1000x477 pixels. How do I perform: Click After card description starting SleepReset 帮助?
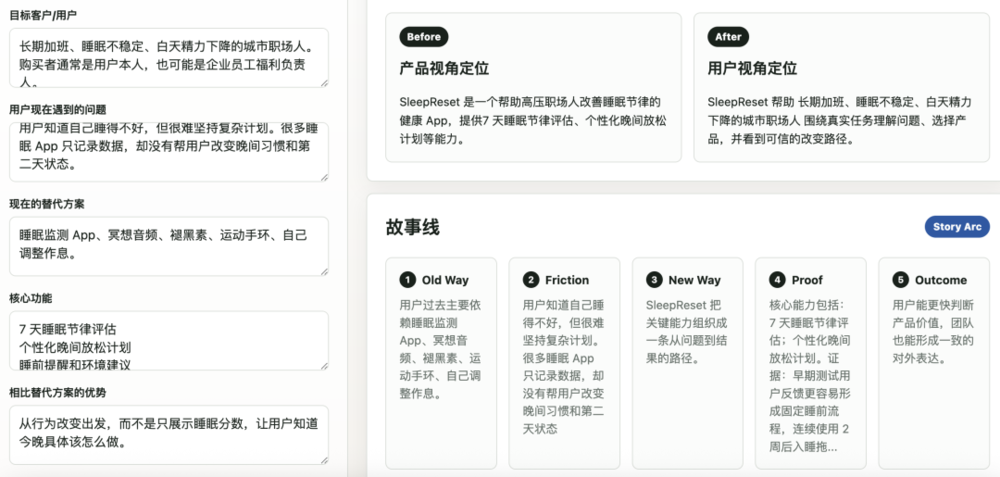point(841,120)
